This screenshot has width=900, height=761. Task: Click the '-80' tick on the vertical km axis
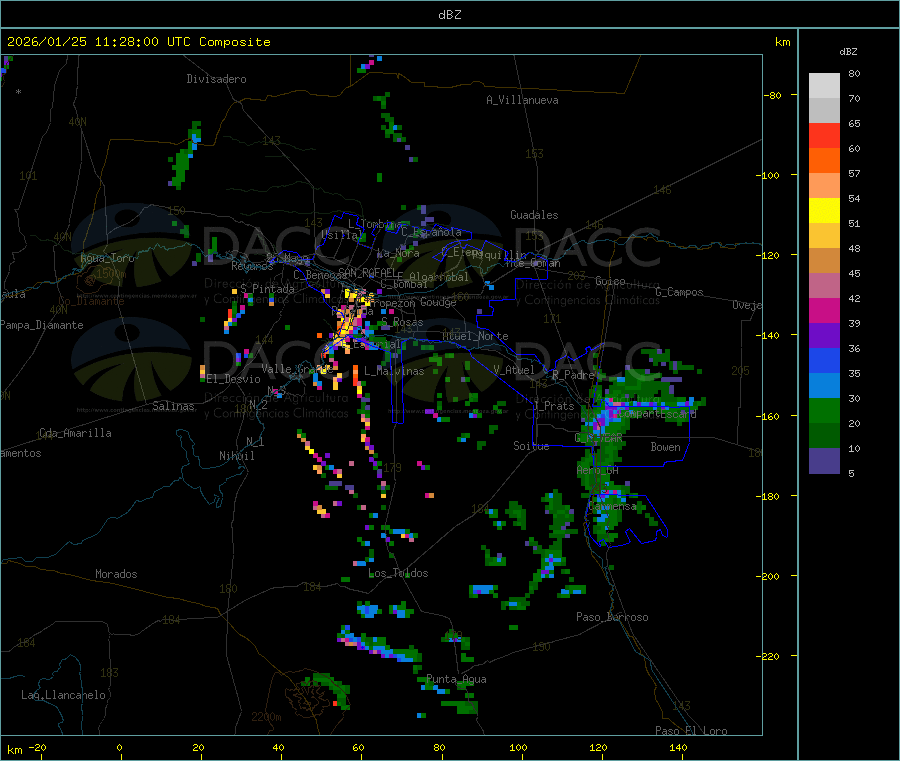pyautogui.click(x=772, y=95)
